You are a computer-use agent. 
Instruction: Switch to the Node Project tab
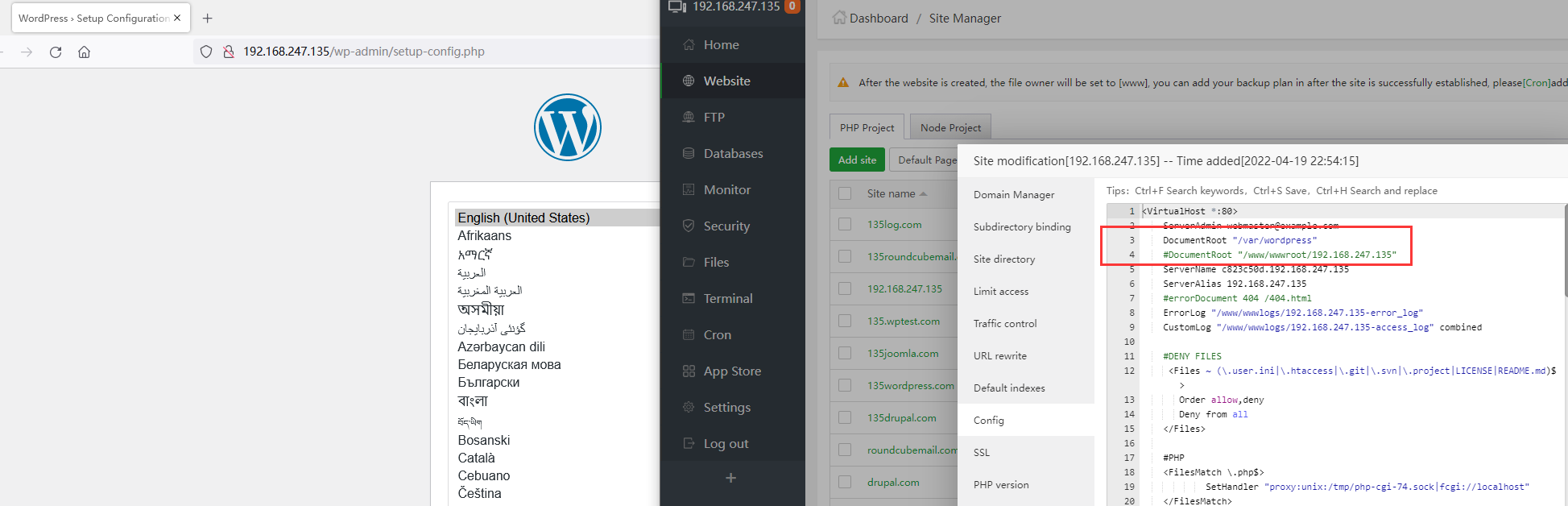(950, 127)
